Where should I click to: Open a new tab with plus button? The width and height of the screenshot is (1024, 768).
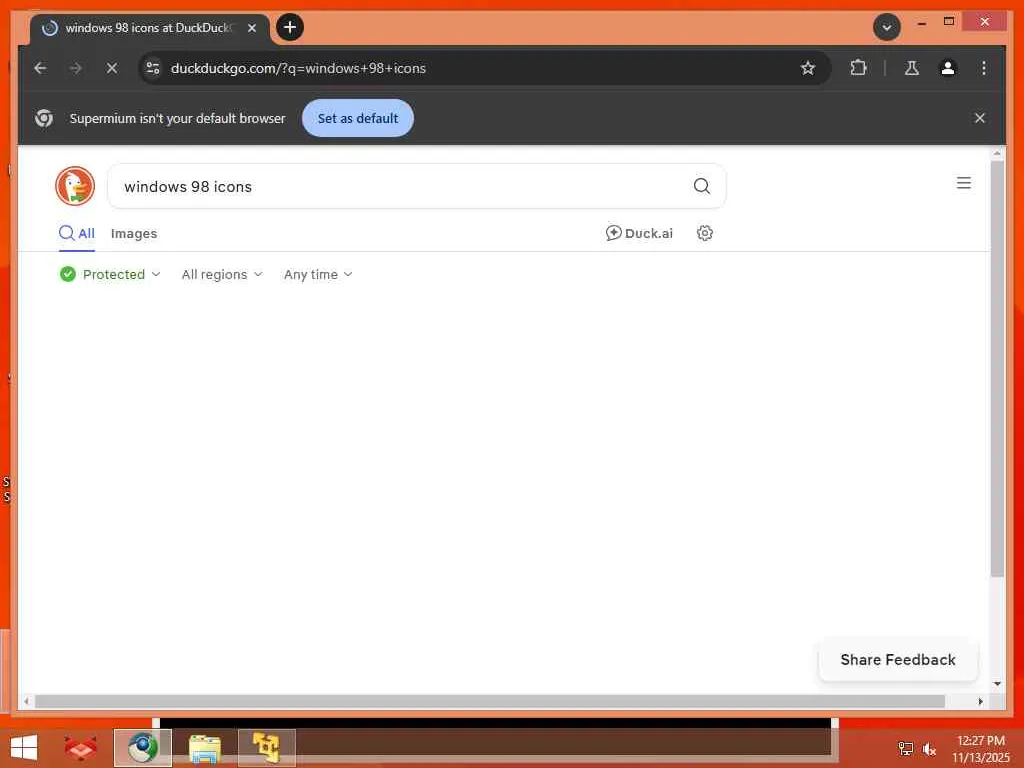pyautogui.click(x=290, y=27)
